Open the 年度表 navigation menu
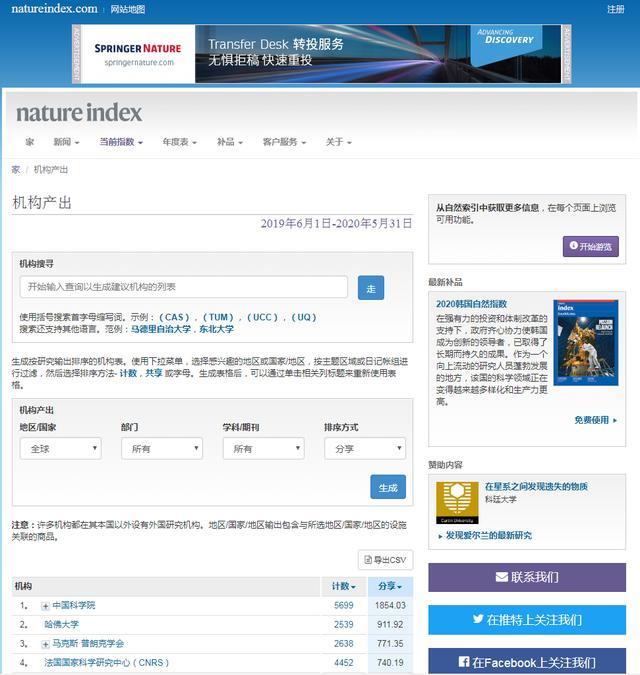This screenshot has height=675, width=640. pyautogui.click(x=179, y=142)
